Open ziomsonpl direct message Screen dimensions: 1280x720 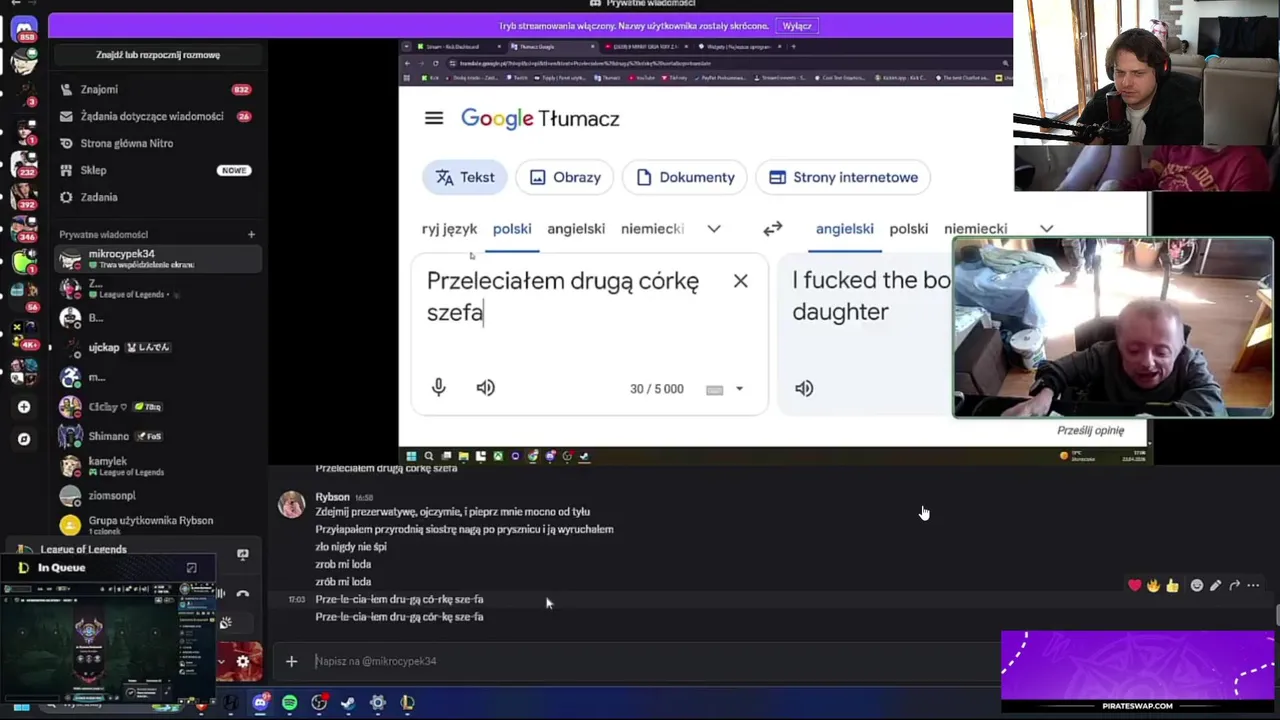pos(157,495)
